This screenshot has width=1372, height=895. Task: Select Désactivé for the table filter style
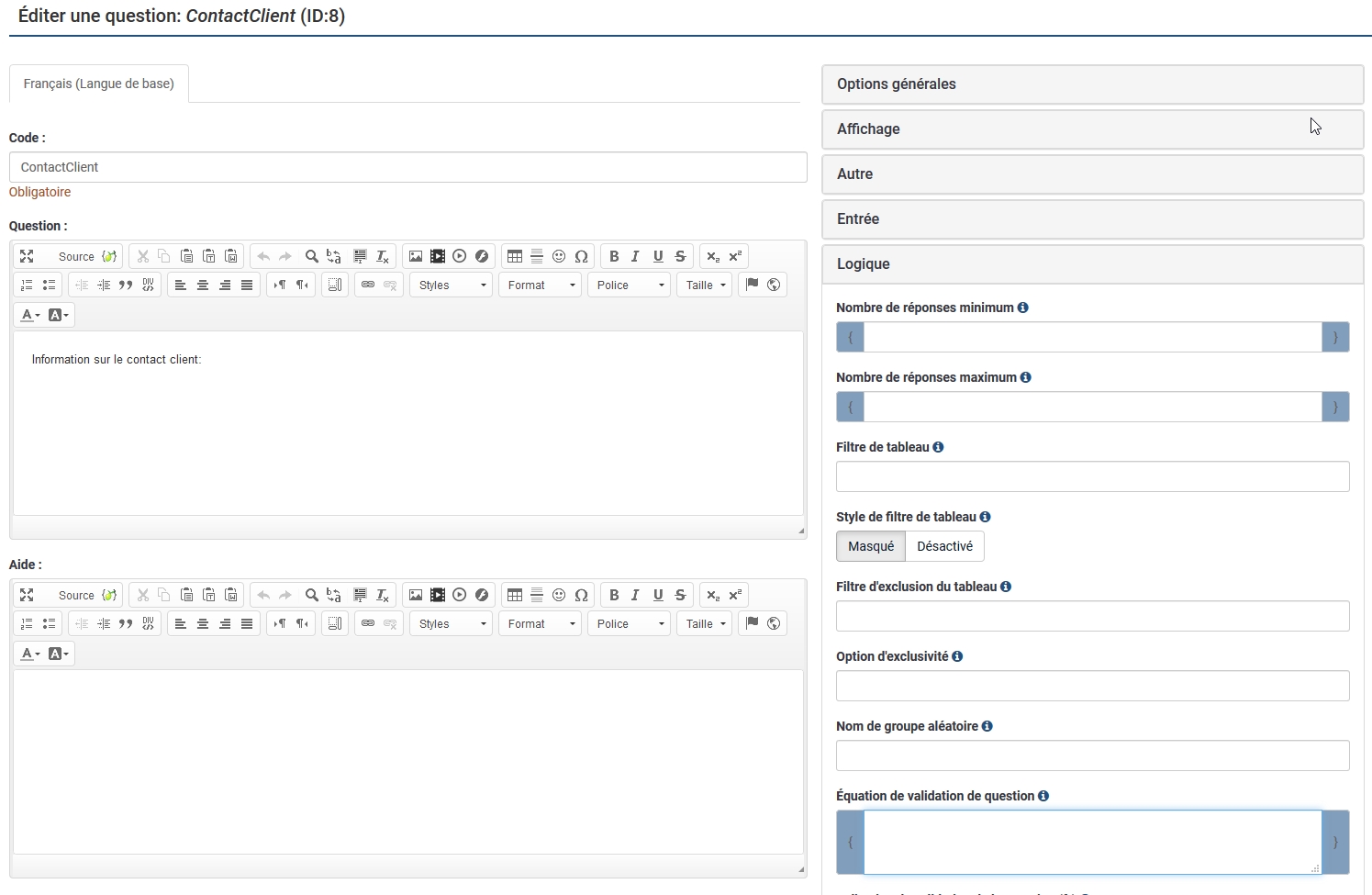pos(944,546)
